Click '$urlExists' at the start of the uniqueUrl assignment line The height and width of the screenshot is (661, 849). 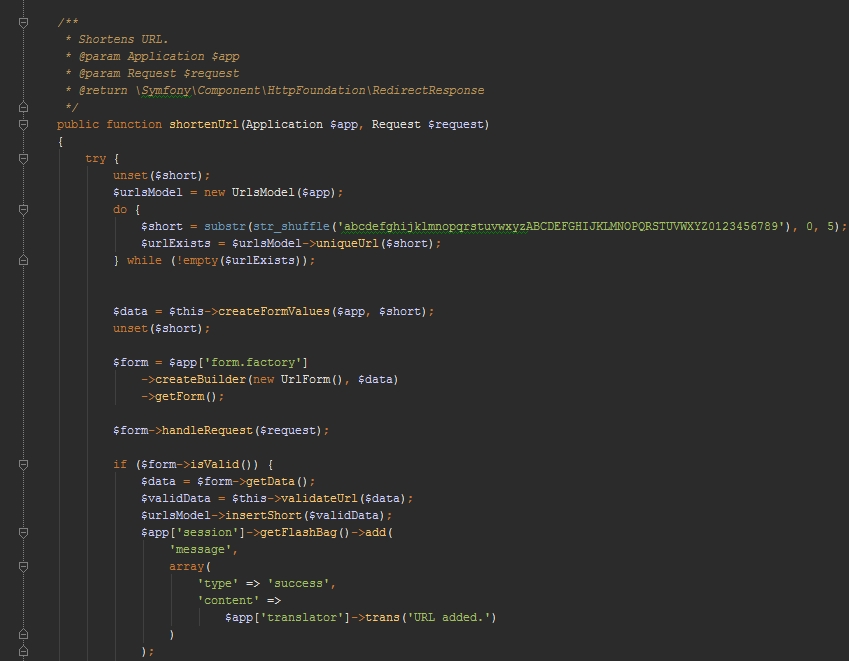point(175,244)
